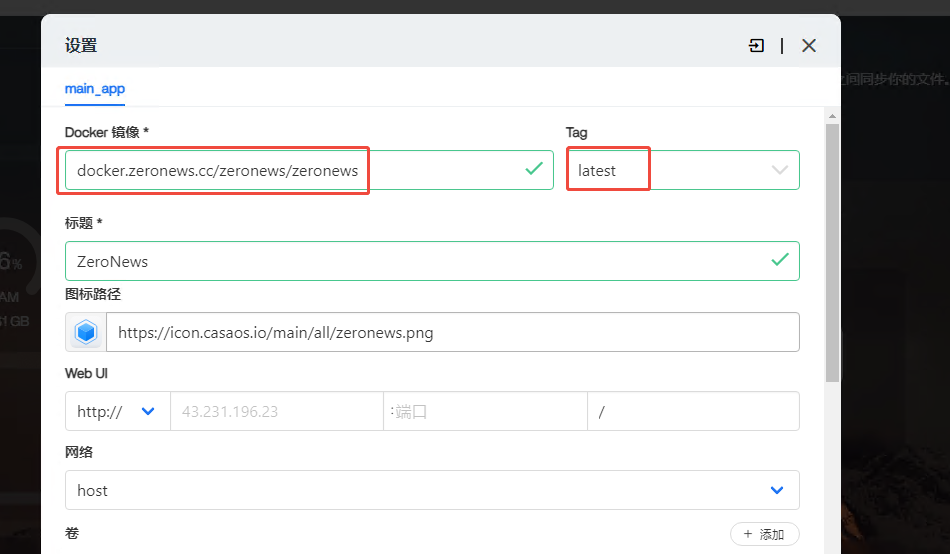Click the Web UI label
The image size is (950, 554).
(x=86, y=373)
